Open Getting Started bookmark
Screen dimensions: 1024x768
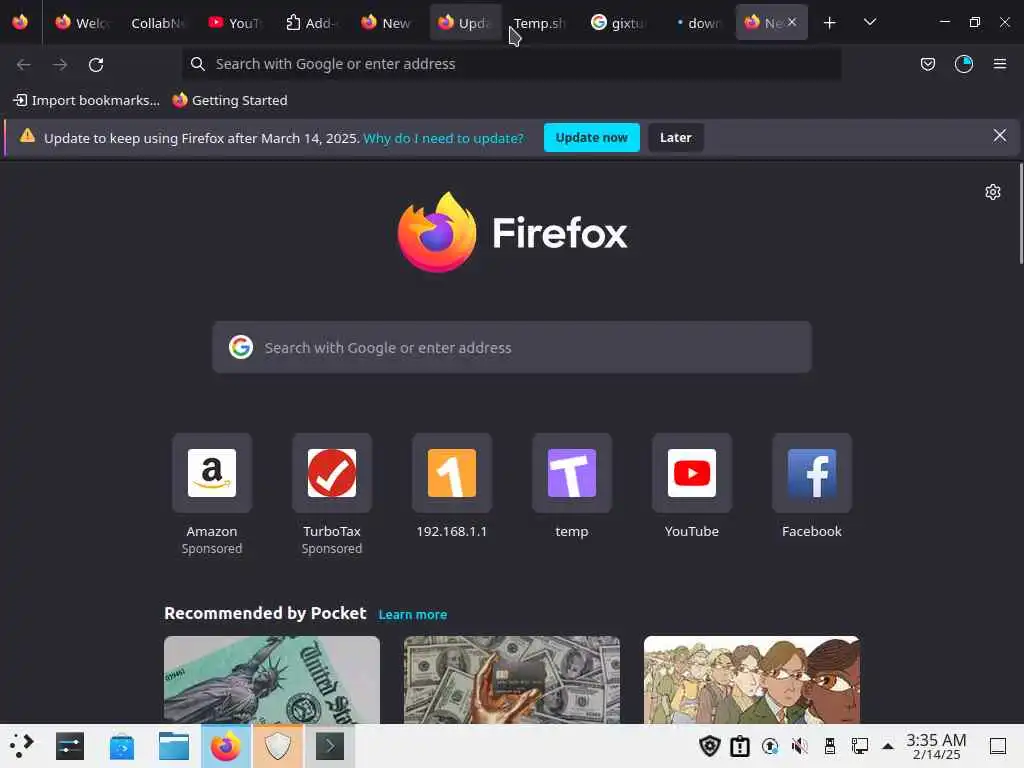pyautogui.click(x=230, y=100)
